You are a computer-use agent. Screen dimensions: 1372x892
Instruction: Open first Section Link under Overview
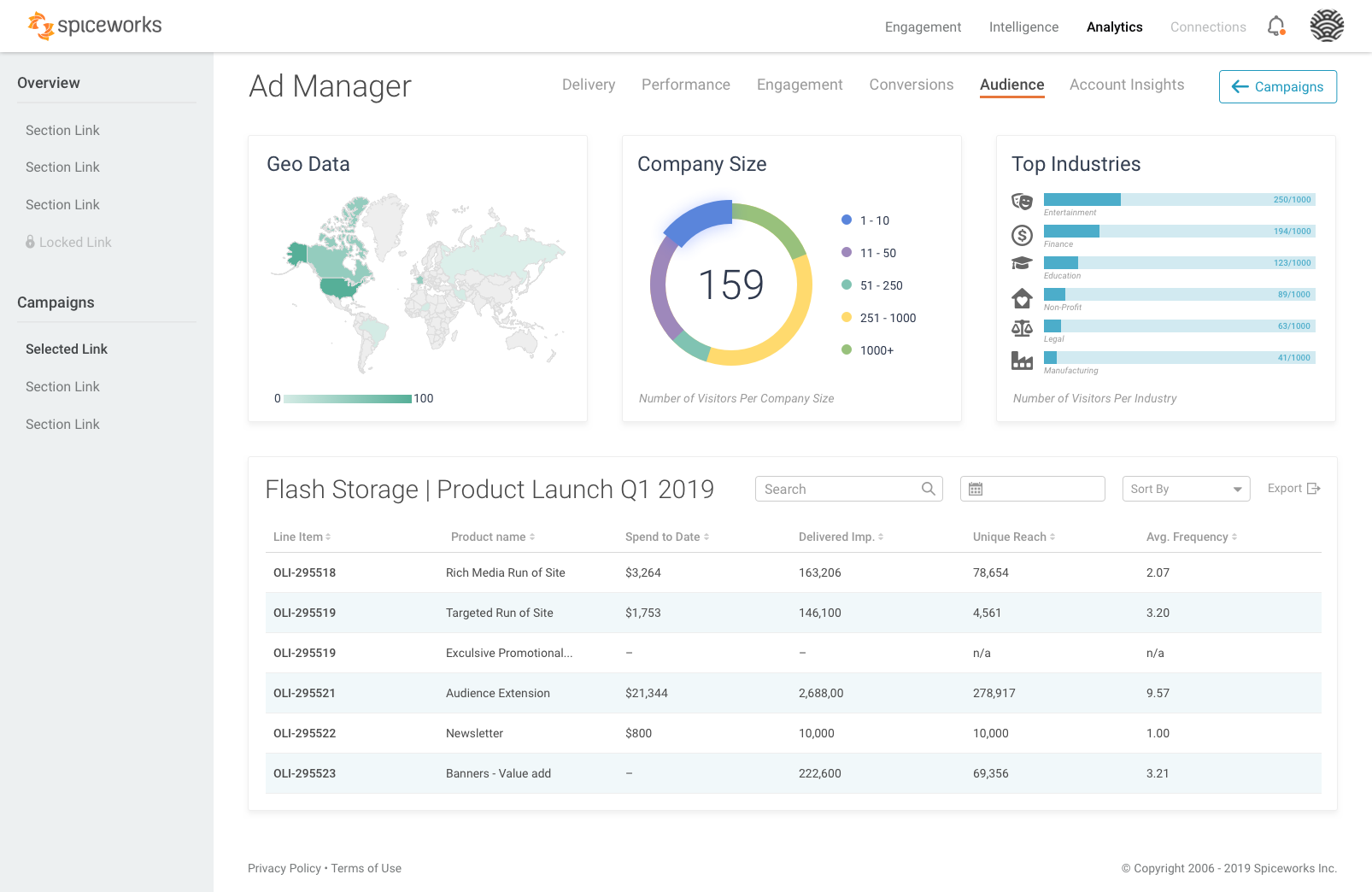tap(62, 130)
